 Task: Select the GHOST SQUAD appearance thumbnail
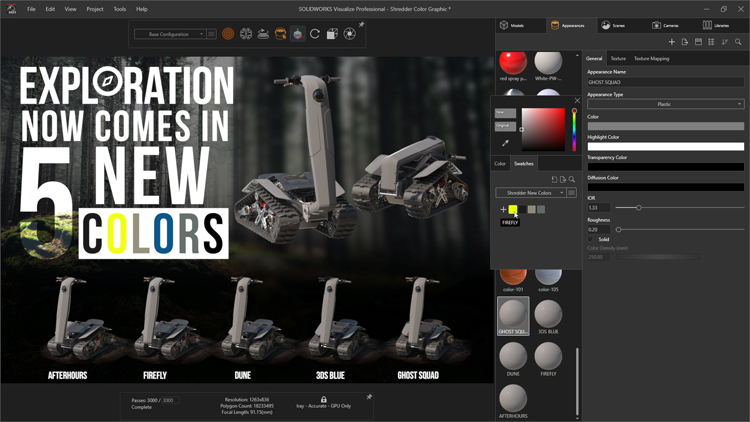(x=513, y=316)
